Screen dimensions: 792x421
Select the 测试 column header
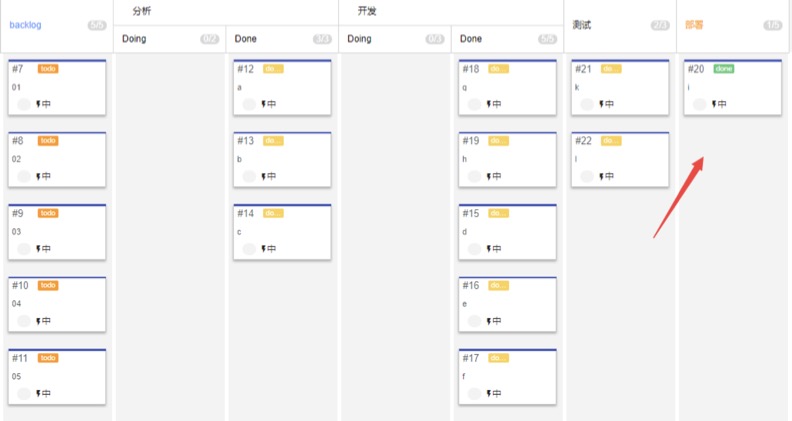[x=582, y=25]
